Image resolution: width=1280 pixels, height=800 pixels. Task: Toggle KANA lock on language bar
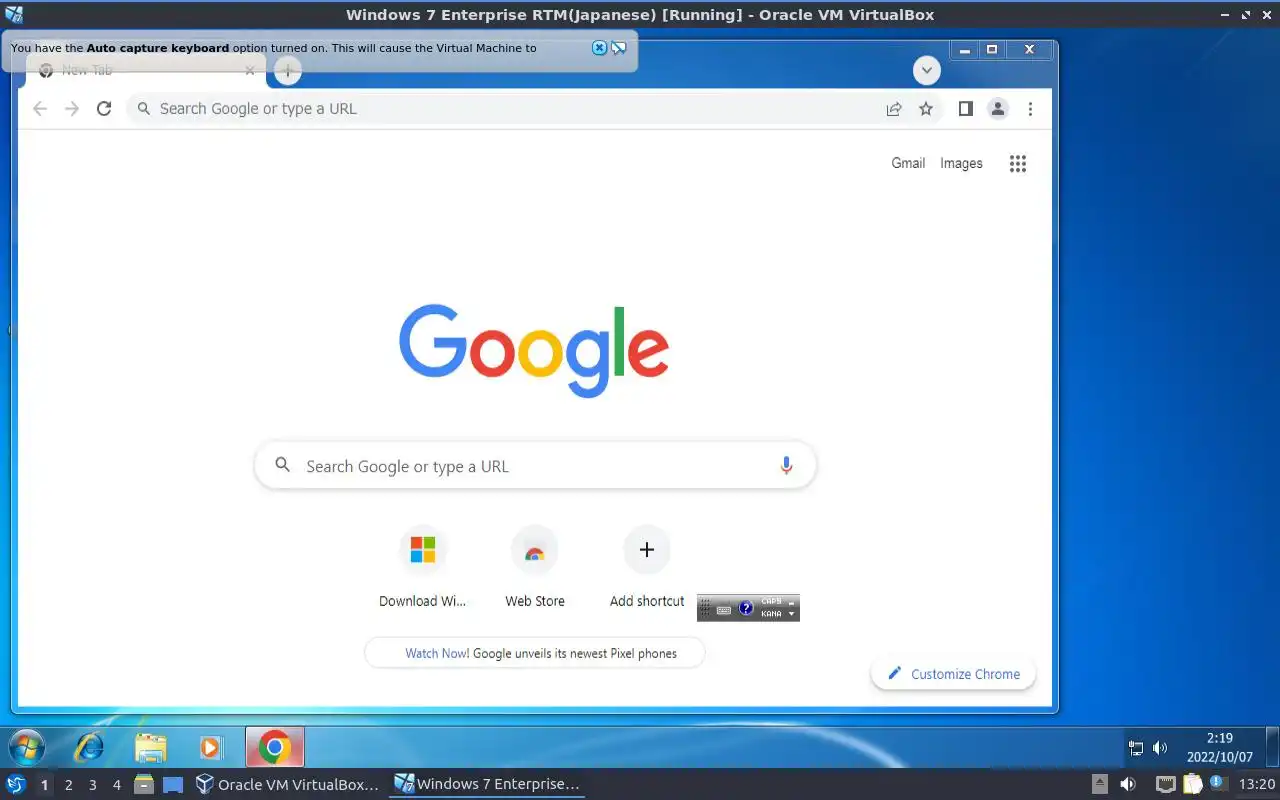point(771,613)
